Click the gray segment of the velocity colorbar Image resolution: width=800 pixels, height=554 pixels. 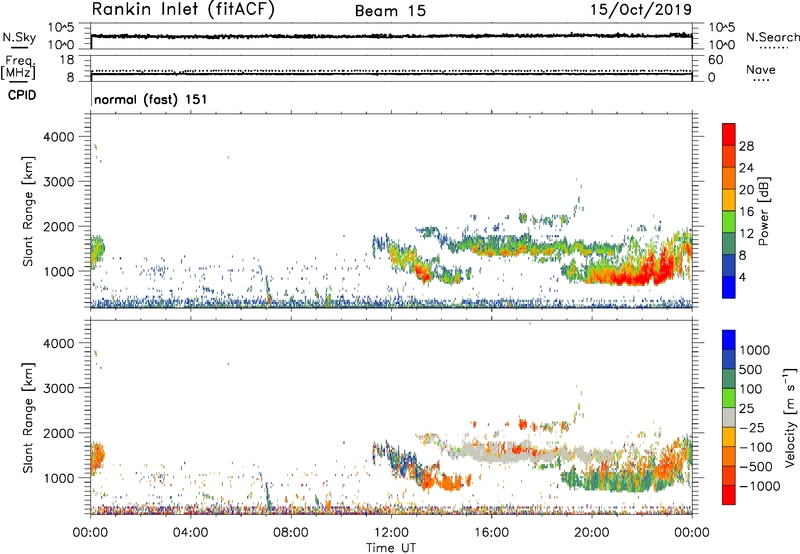(x=729, y=417)
